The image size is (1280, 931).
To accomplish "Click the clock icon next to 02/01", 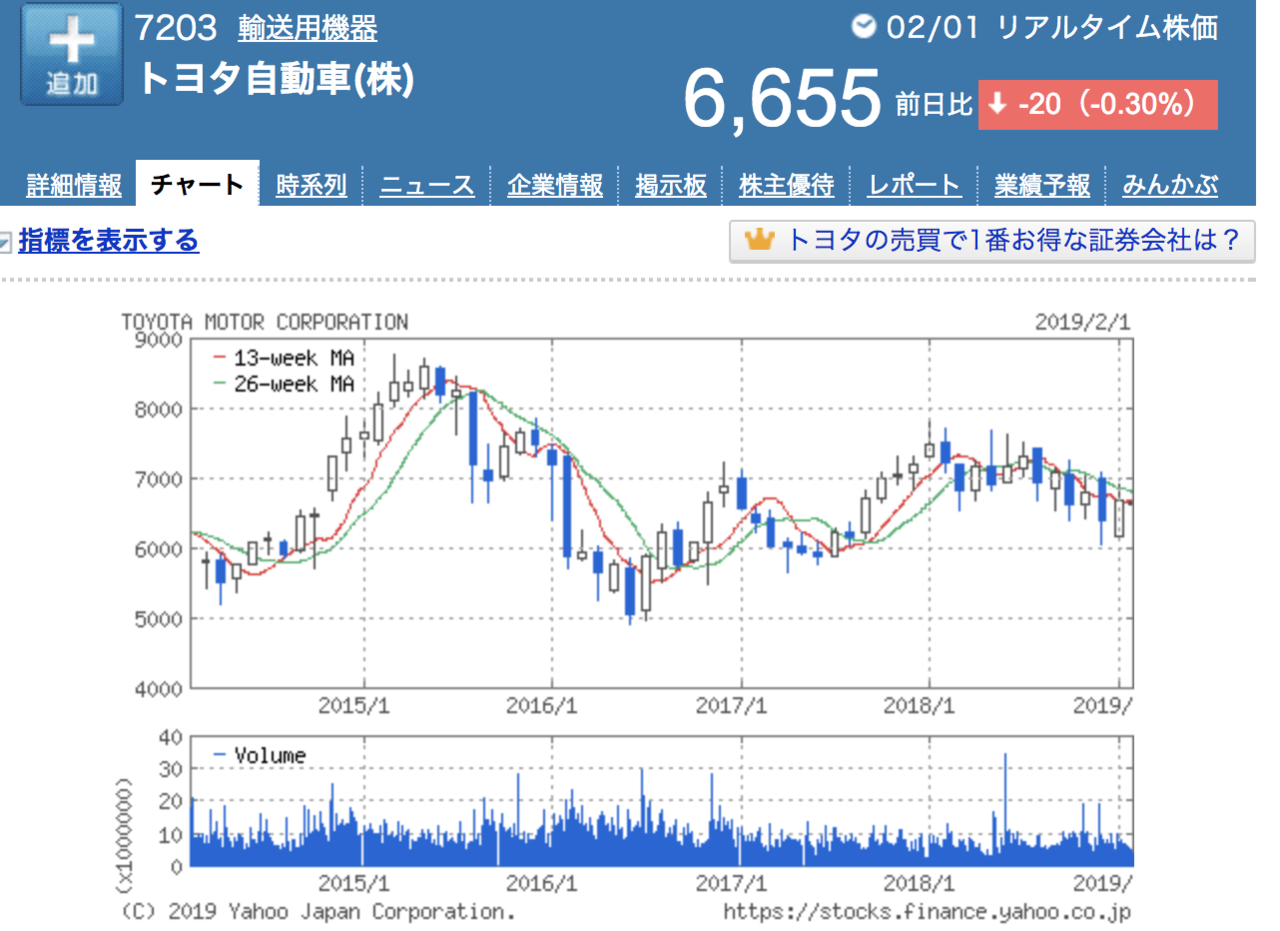I will tap(863, 27).
